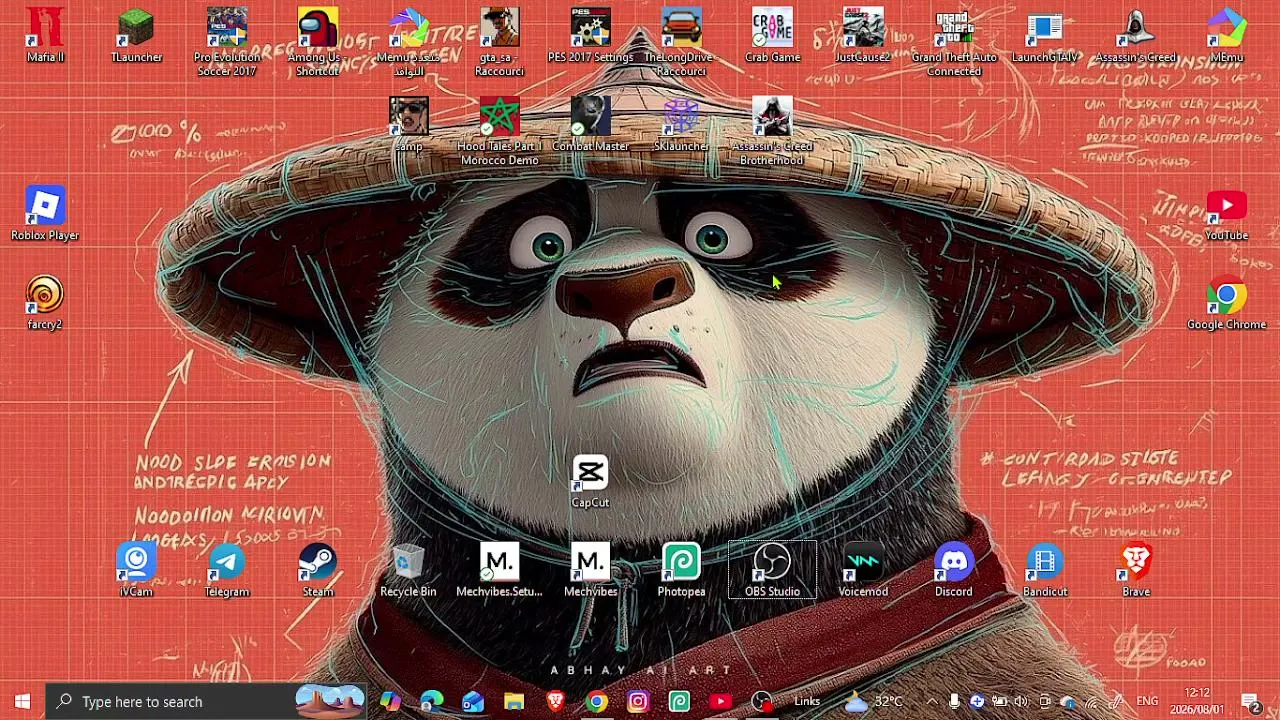Click the iVCam desktop icon
Viewport: 1280px width, 720px height.
[136, 570]
